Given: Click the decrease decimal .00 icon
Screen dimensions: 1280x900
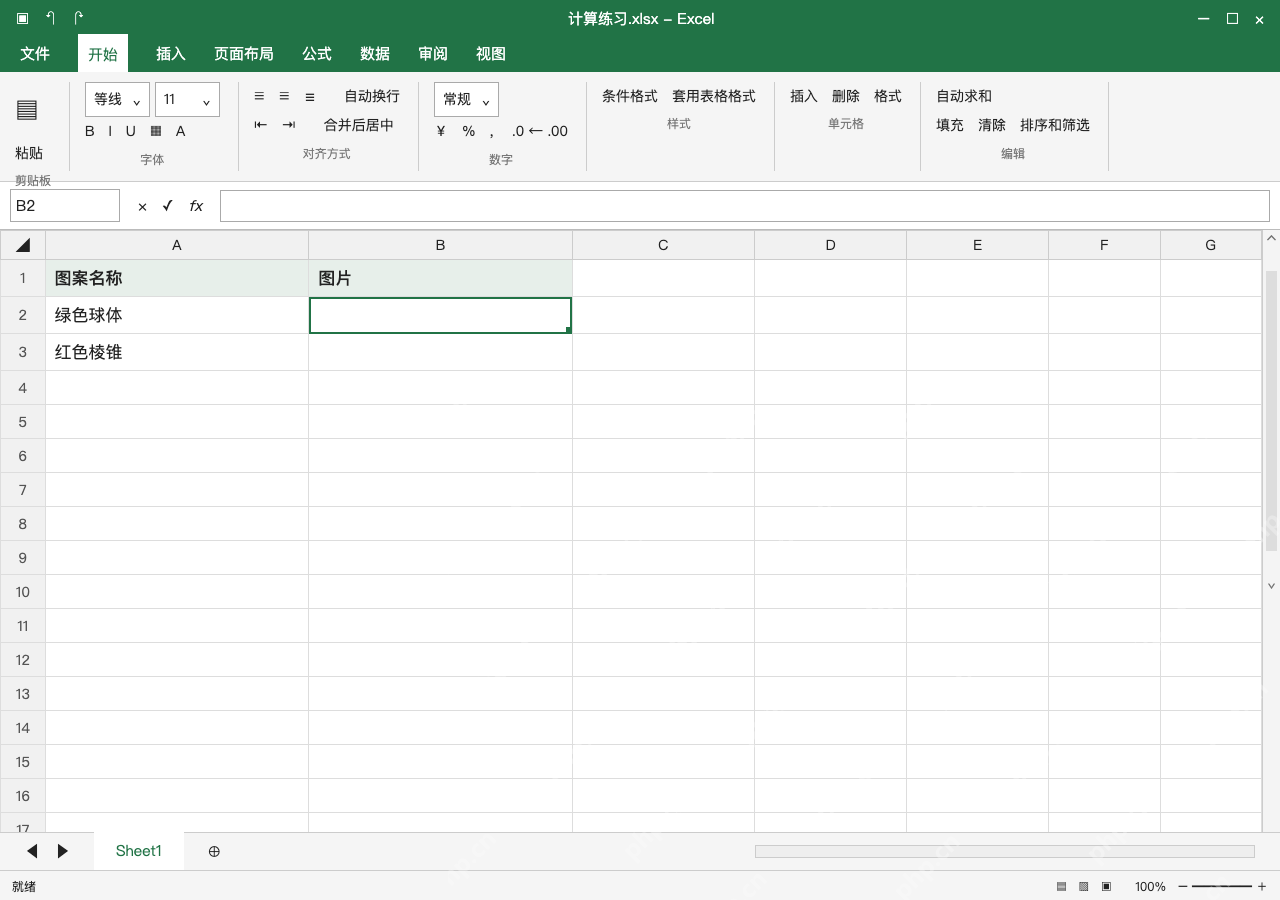Looking at the screenshot, I should (x=558, y=131).
